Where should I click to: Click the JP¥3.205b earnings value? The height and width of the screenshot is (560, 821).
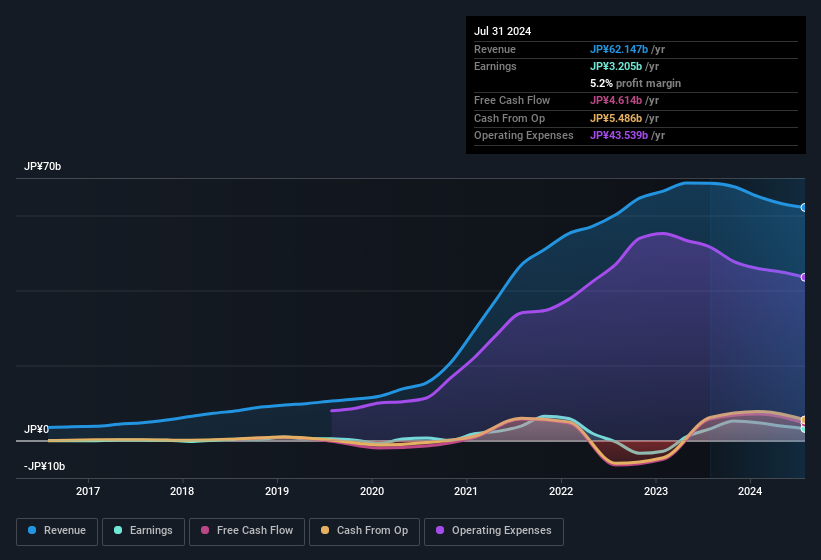(616, 66)
